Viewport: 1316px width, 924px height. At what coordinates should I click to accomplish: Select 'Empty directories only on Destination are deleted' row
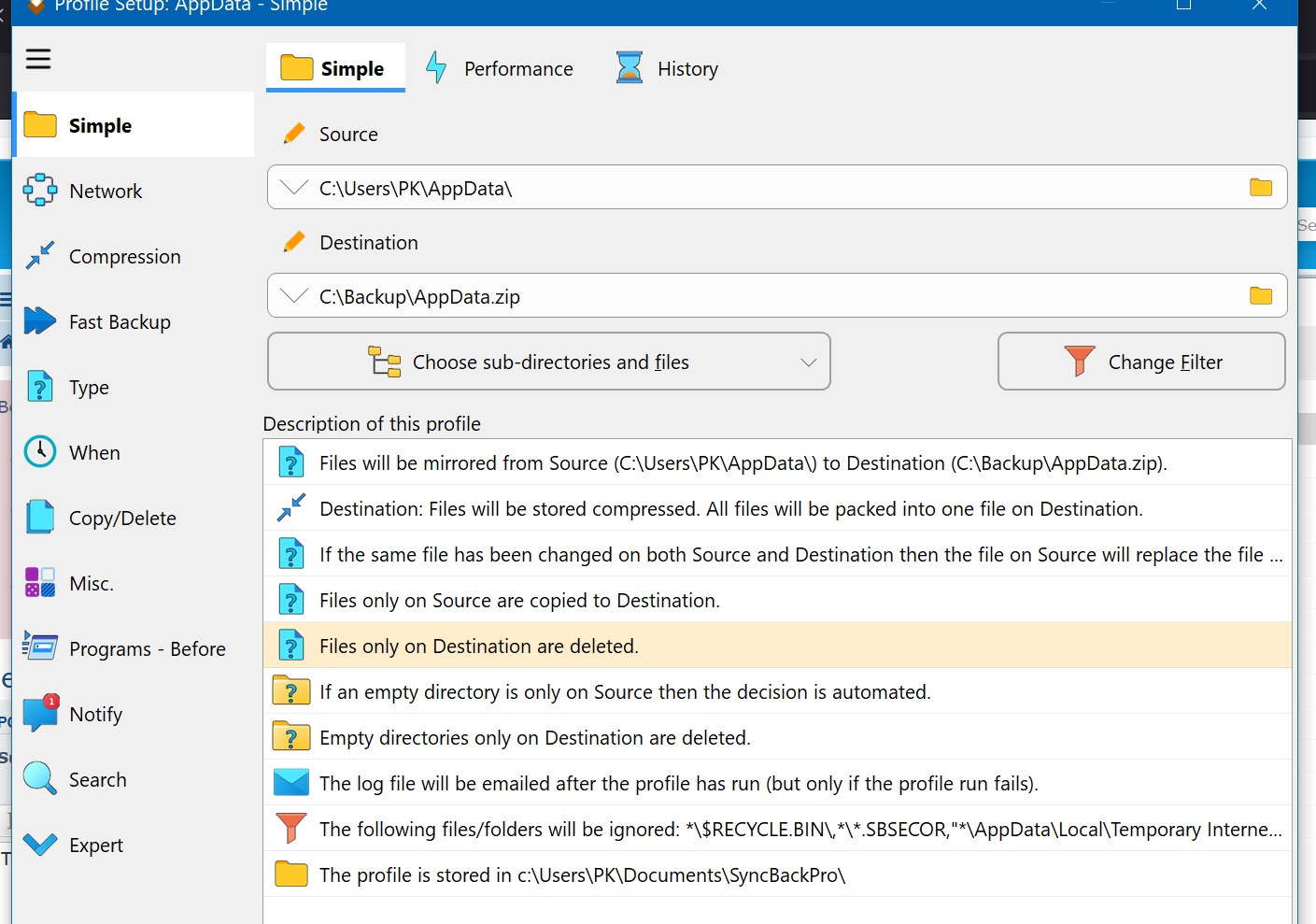tap(778, 737)
